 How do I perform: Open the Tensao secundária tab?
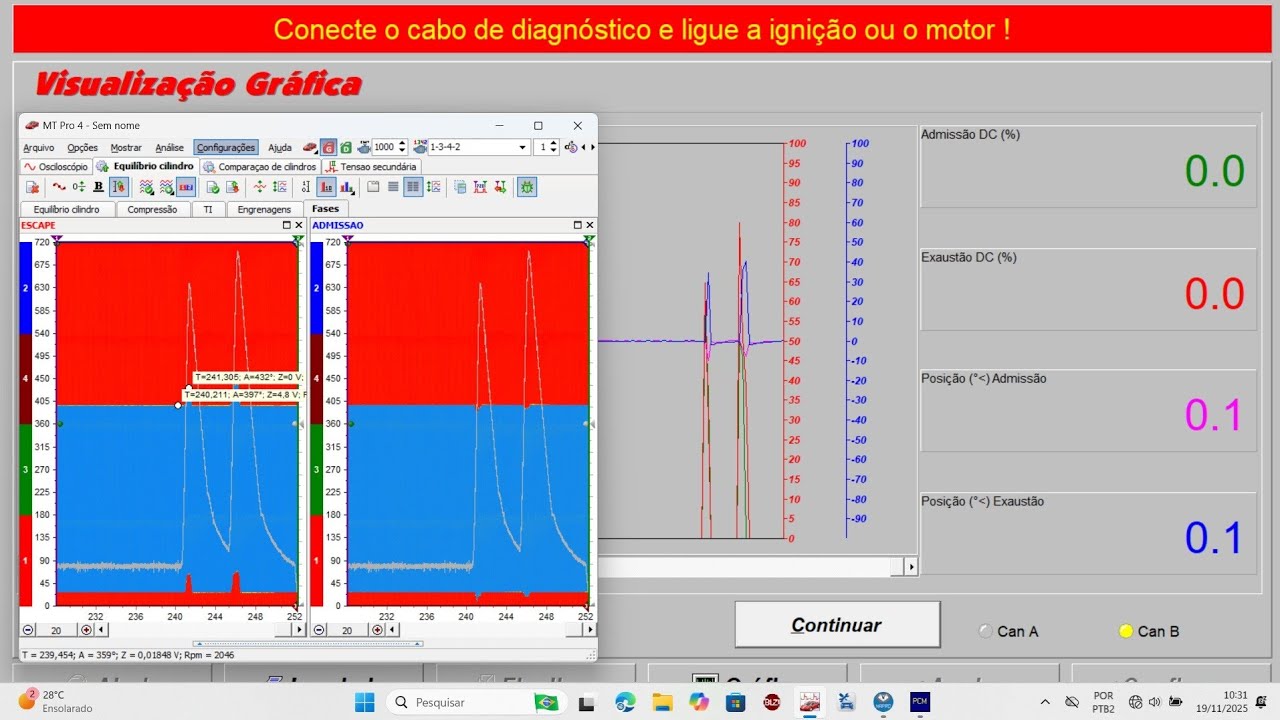[x=371, y=167]
